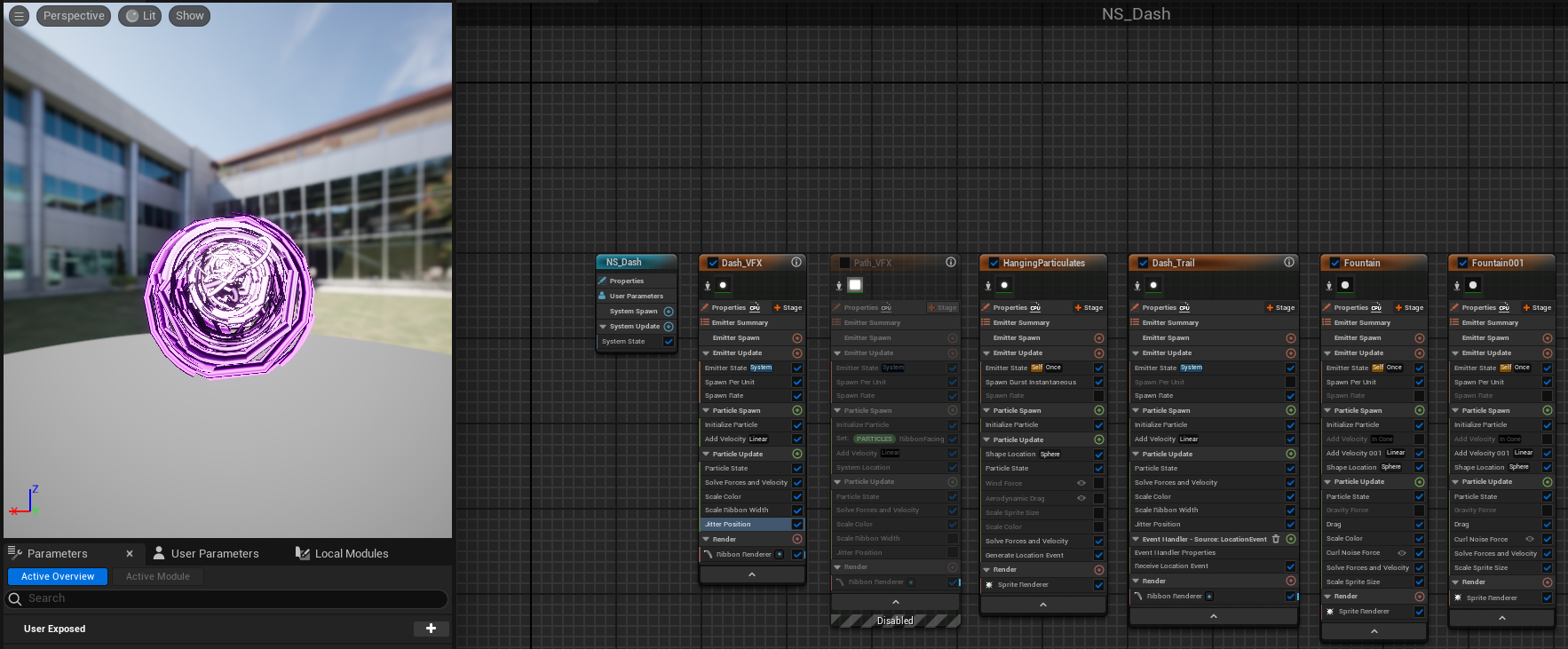The image size is (1568, 649).
Task: Toggle the Fountain001 emitter enabled checkbox
Action: (x=1462, y=263)
